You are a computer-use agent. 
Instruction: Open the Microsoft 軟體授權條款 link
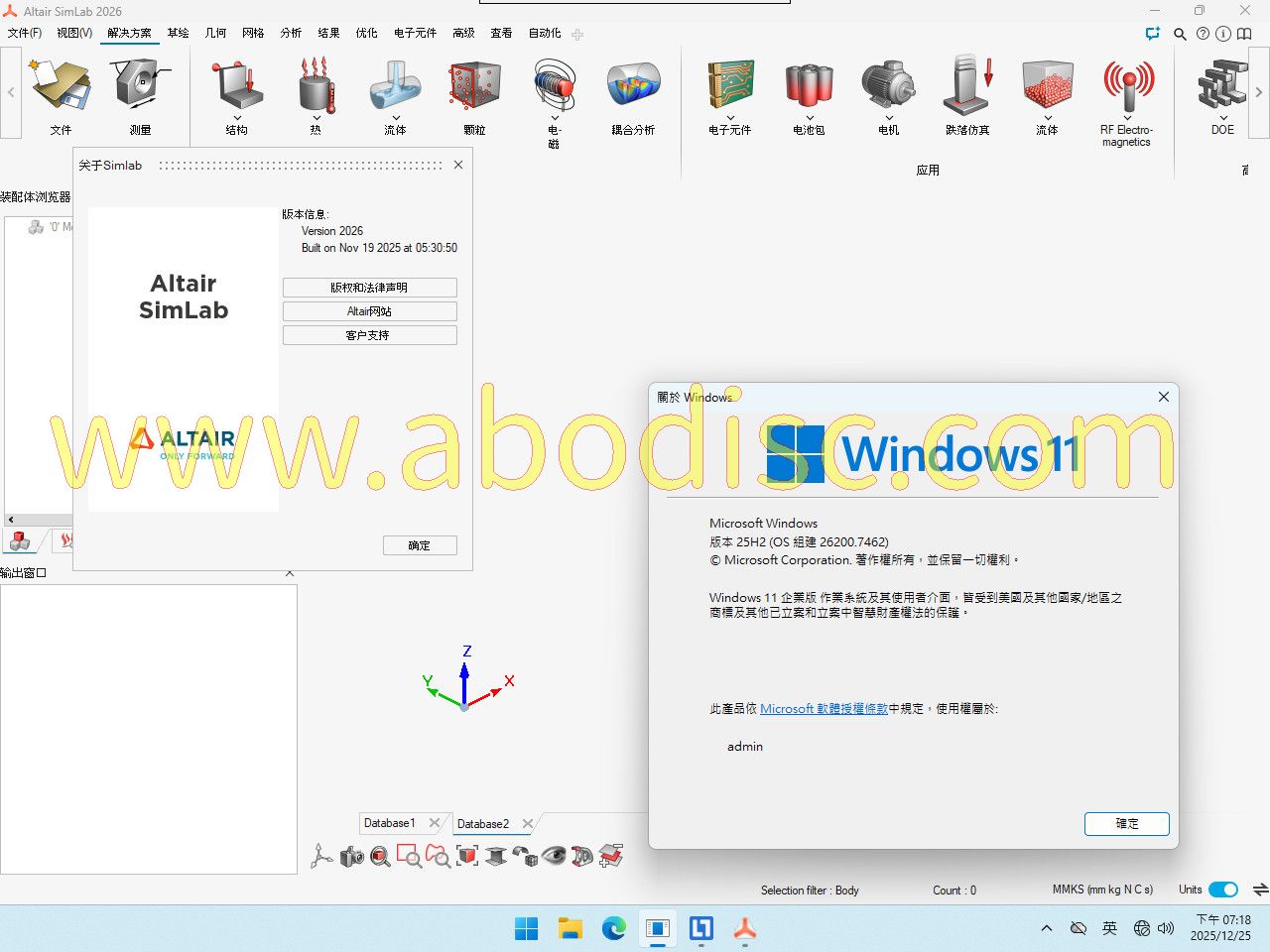(824, 709)
